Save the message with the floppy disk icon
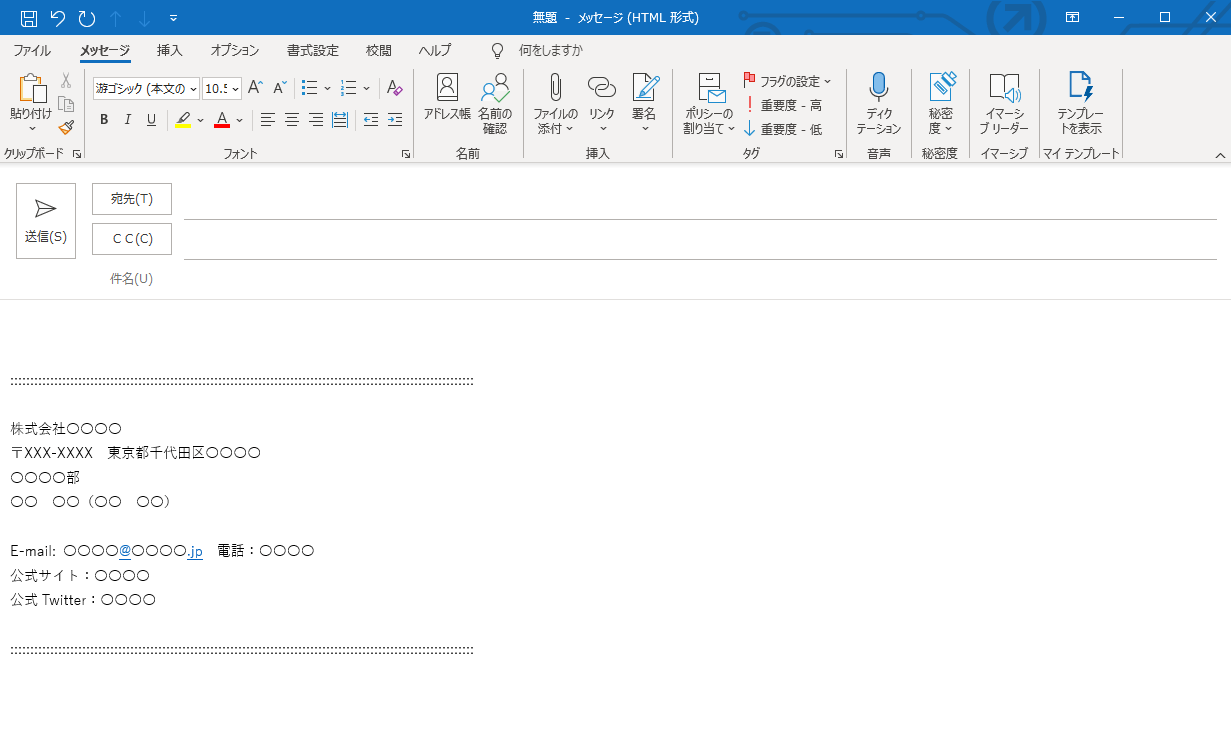 29,18
